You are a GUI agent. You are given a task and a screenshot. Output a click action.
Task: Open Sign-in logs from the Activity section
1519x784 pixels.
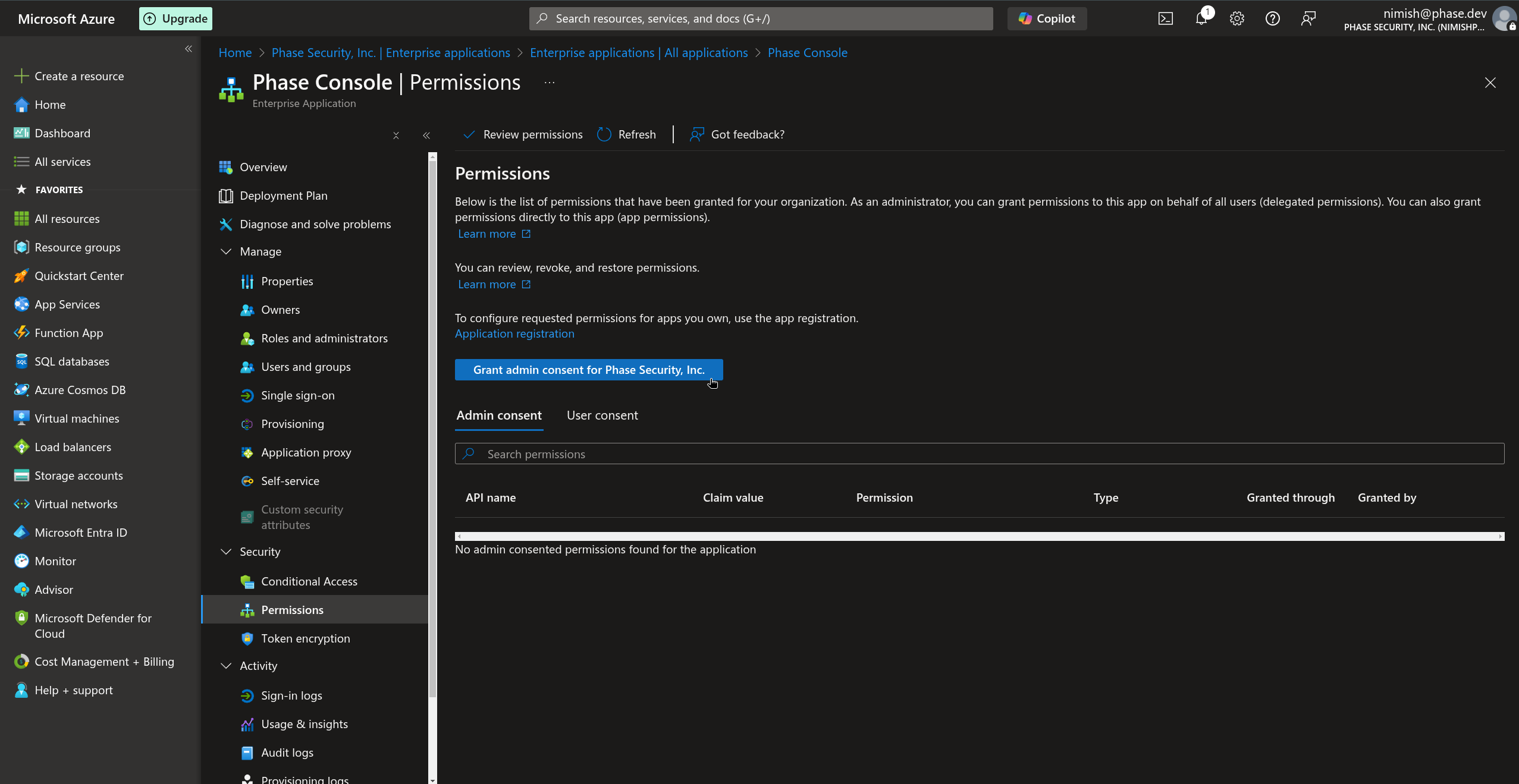(x=291, y=695)
